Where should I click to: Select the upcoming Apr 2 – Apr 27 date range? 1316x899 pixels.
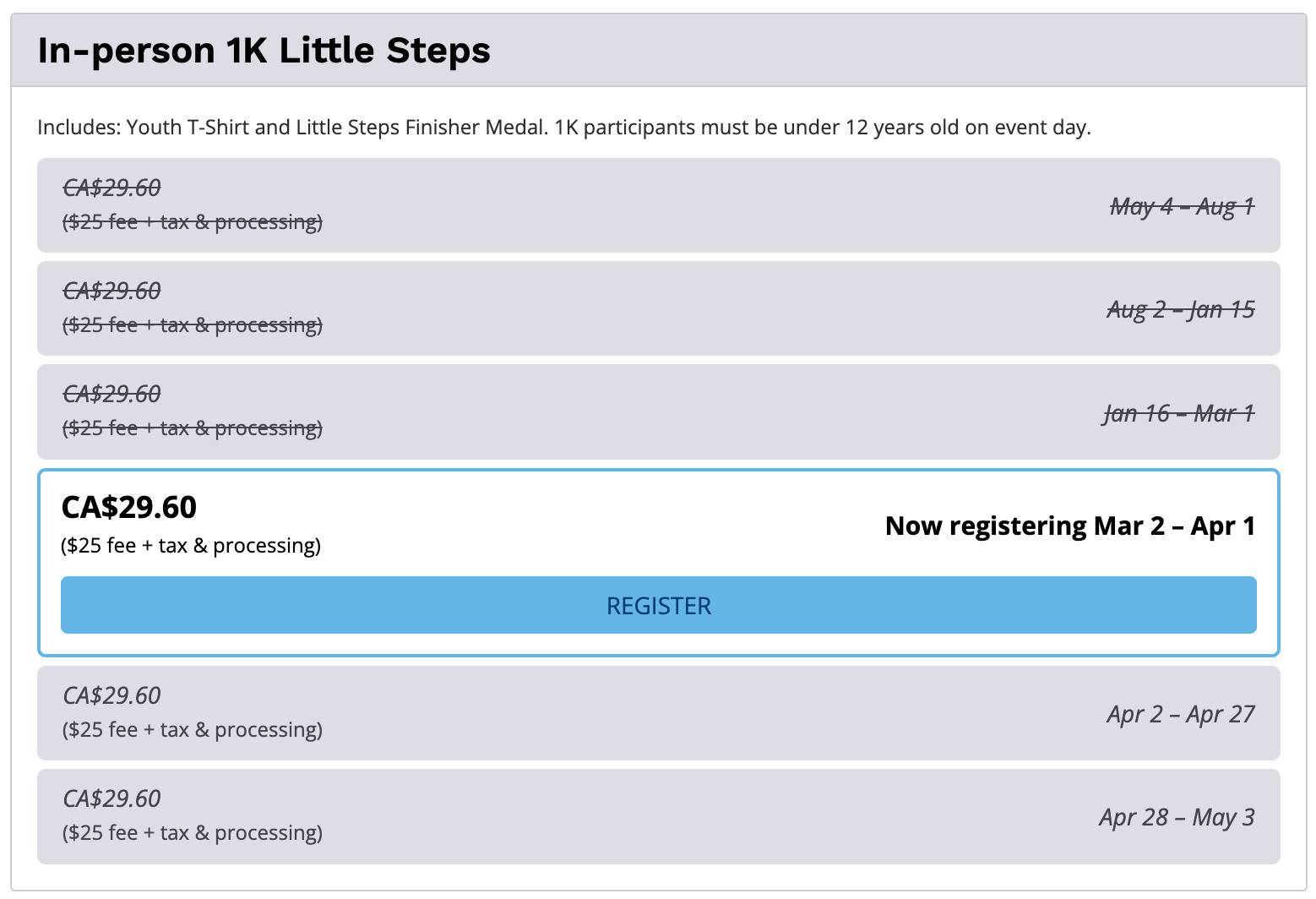[1180, 714]
